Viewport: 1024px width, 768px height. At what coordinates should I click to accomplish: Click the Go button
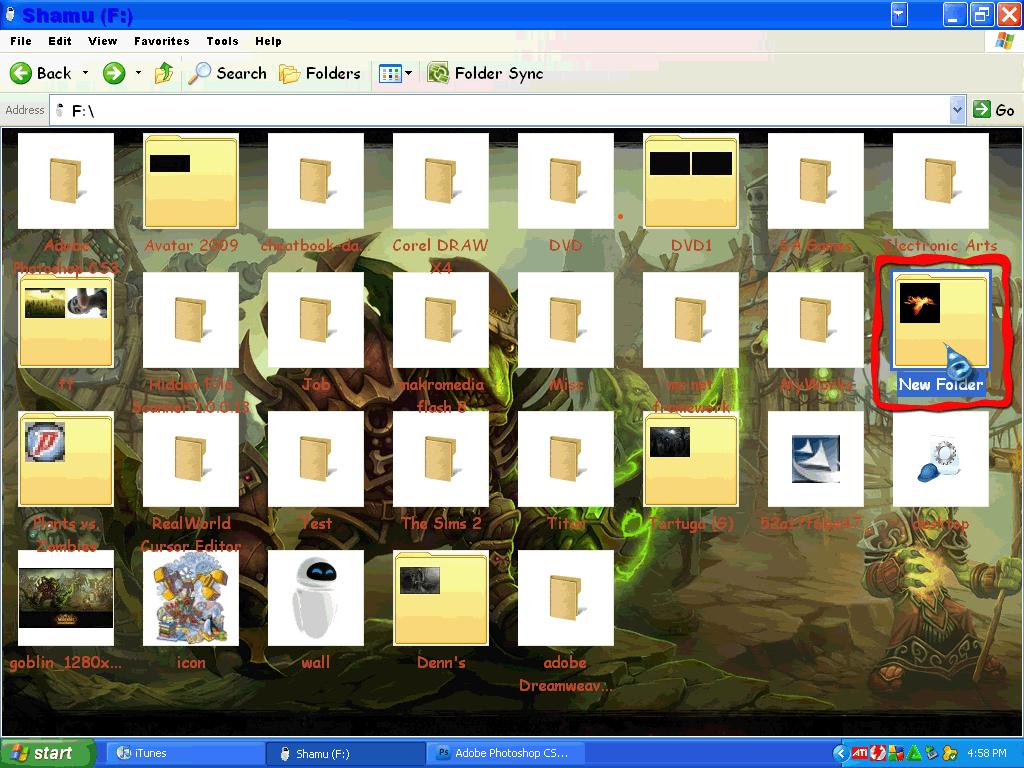[x=994, y=110]
